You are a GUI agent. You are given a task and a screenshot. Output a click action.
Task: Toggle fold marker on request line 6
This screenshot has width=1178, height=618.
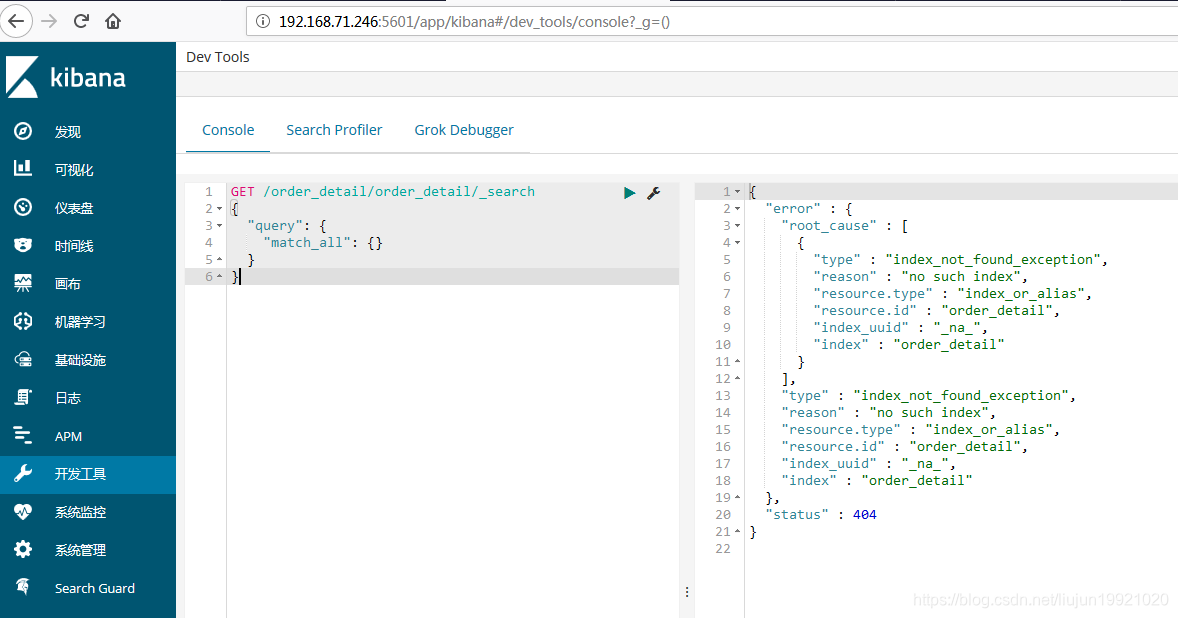tap(219, 276)
